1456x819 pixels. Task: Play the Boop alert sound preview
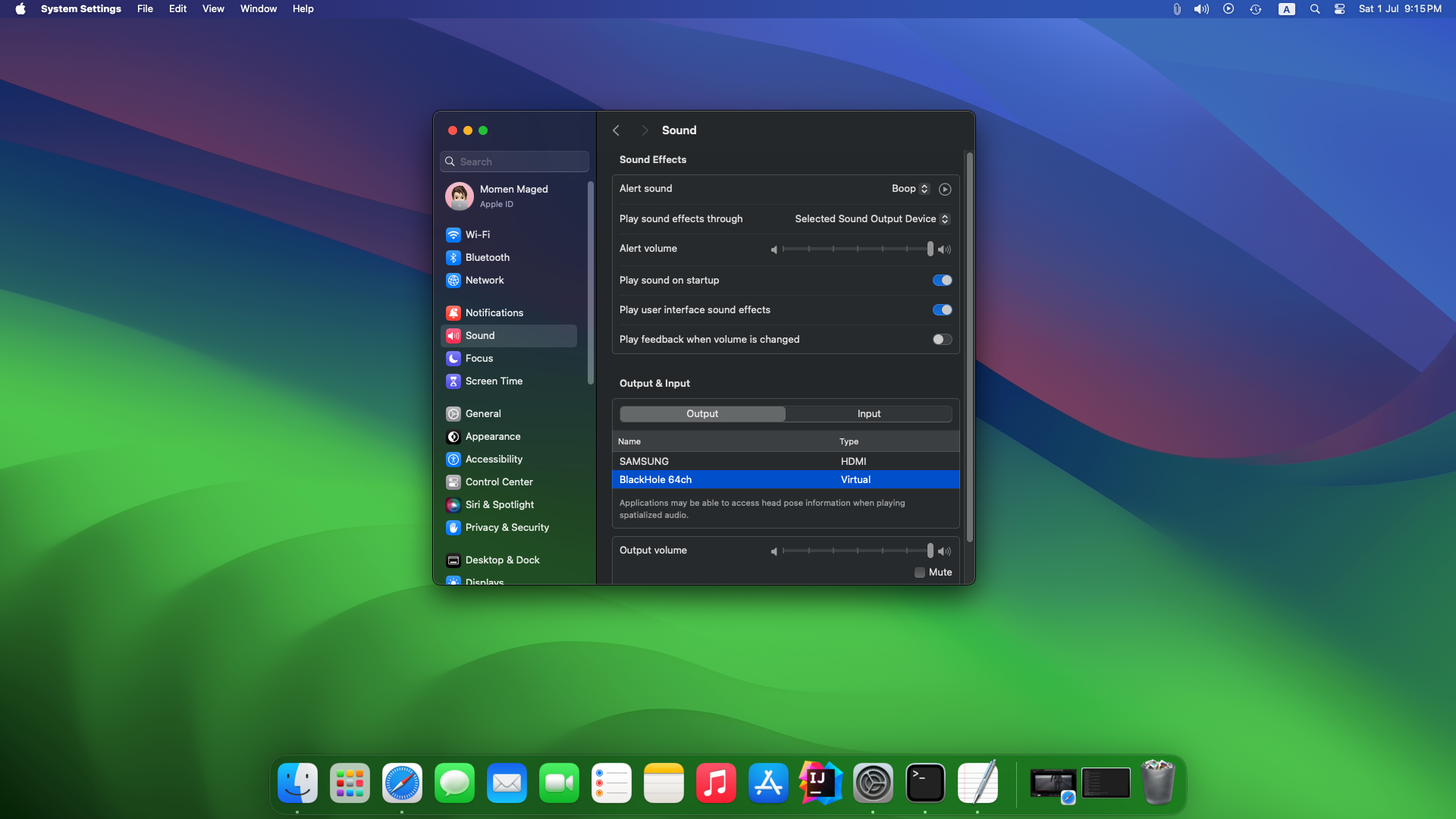point(944,189)
